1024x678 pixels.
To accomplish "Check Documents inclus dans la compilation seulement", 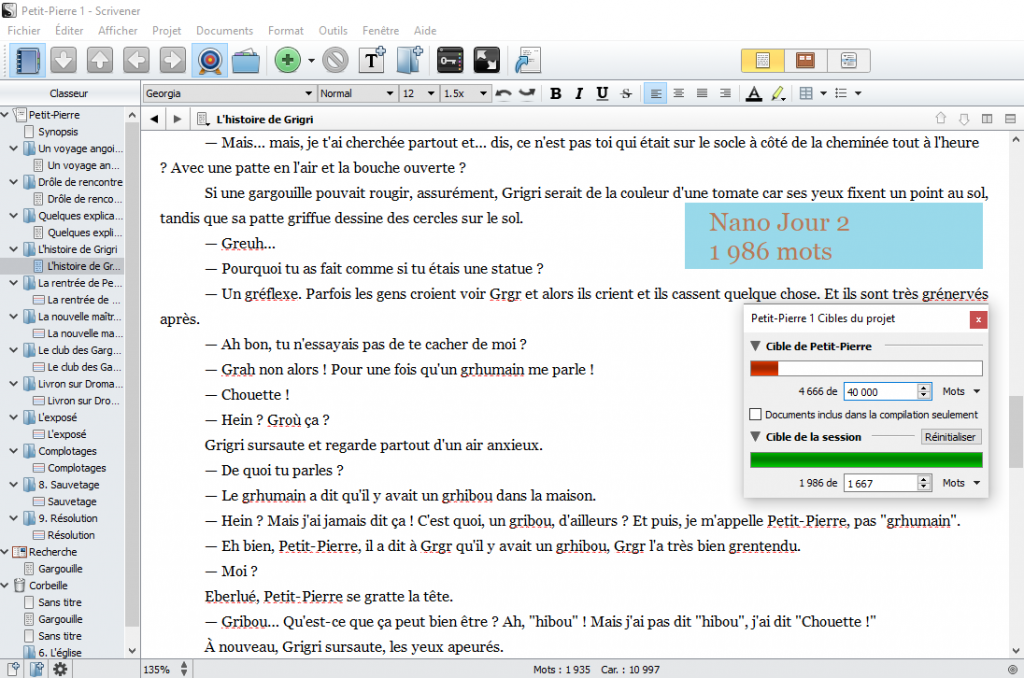I will (756, 414).
